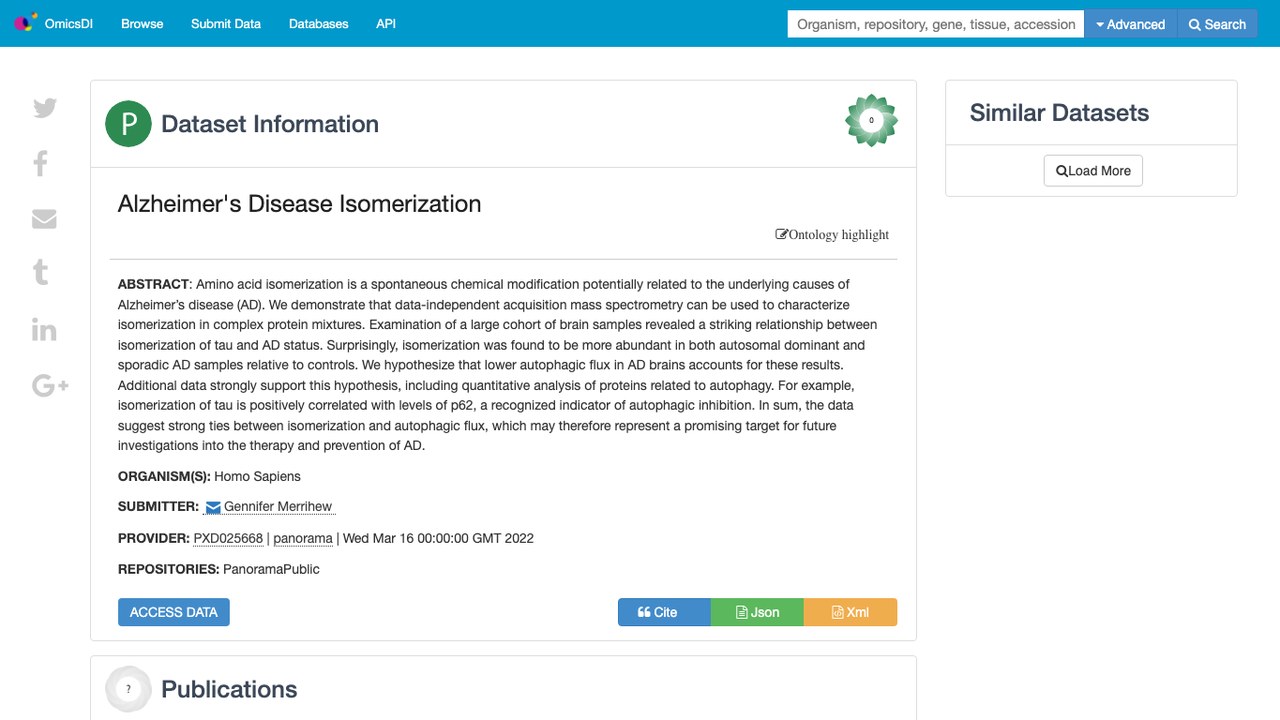Share on Twitter via sidebar icon
Image resolution: width=1280 pixels, height=720 pixels.
[45, 108]
